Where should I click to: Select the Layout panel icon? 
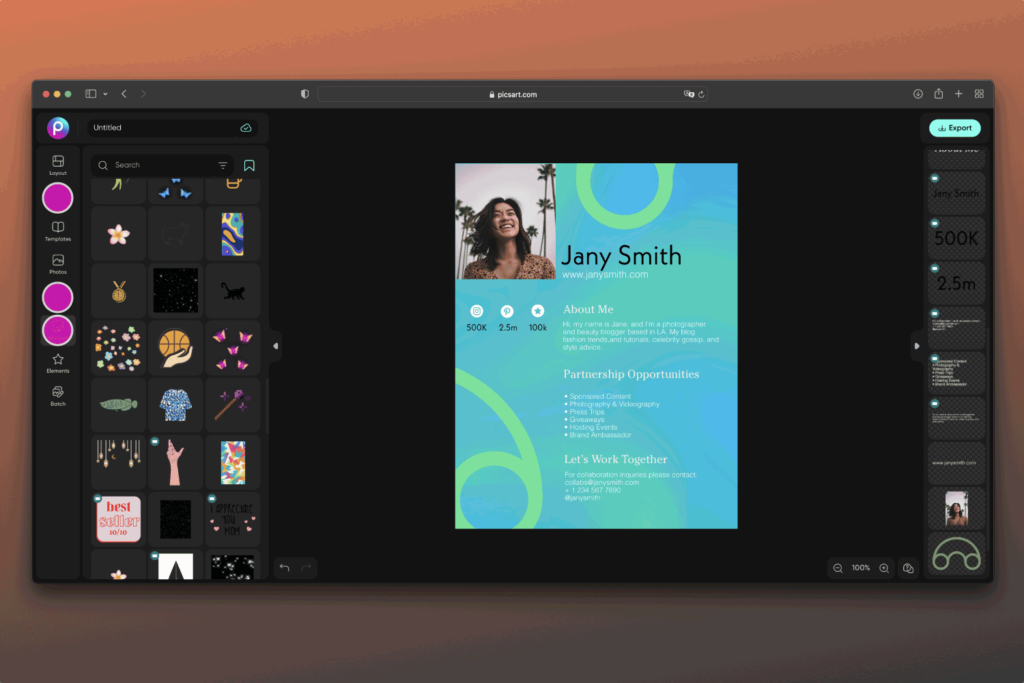click(57, 162)
